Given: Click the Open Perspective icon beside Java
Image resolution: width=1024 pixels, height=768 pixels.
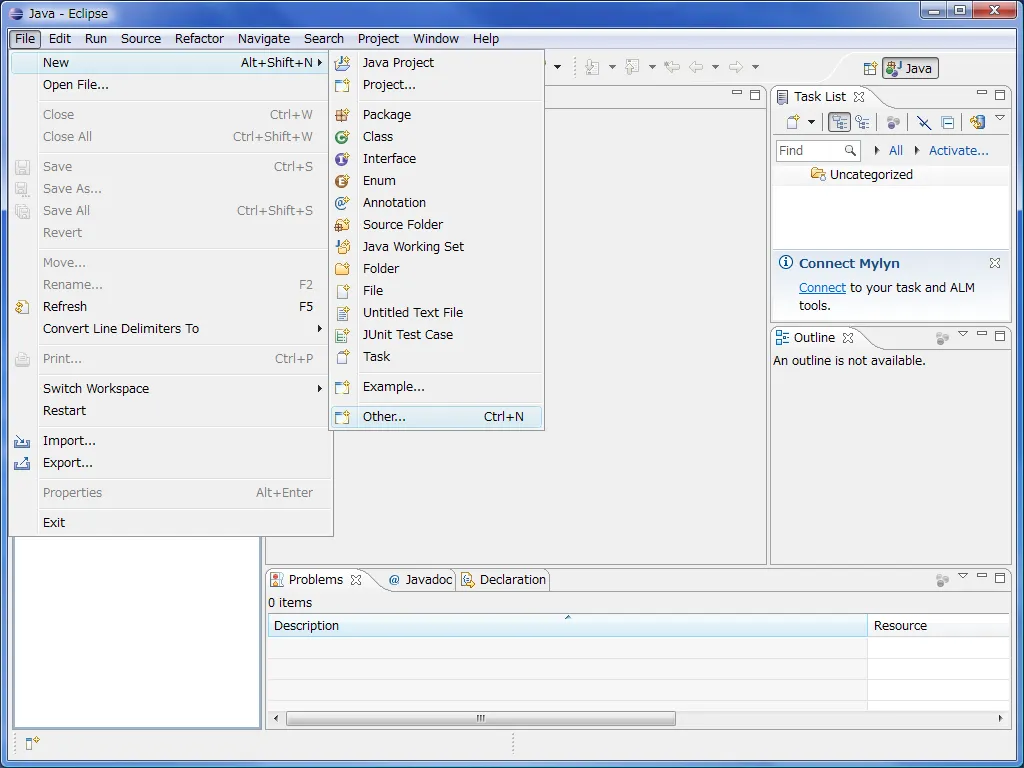Looking at the screenshot, I should [870, 69].
